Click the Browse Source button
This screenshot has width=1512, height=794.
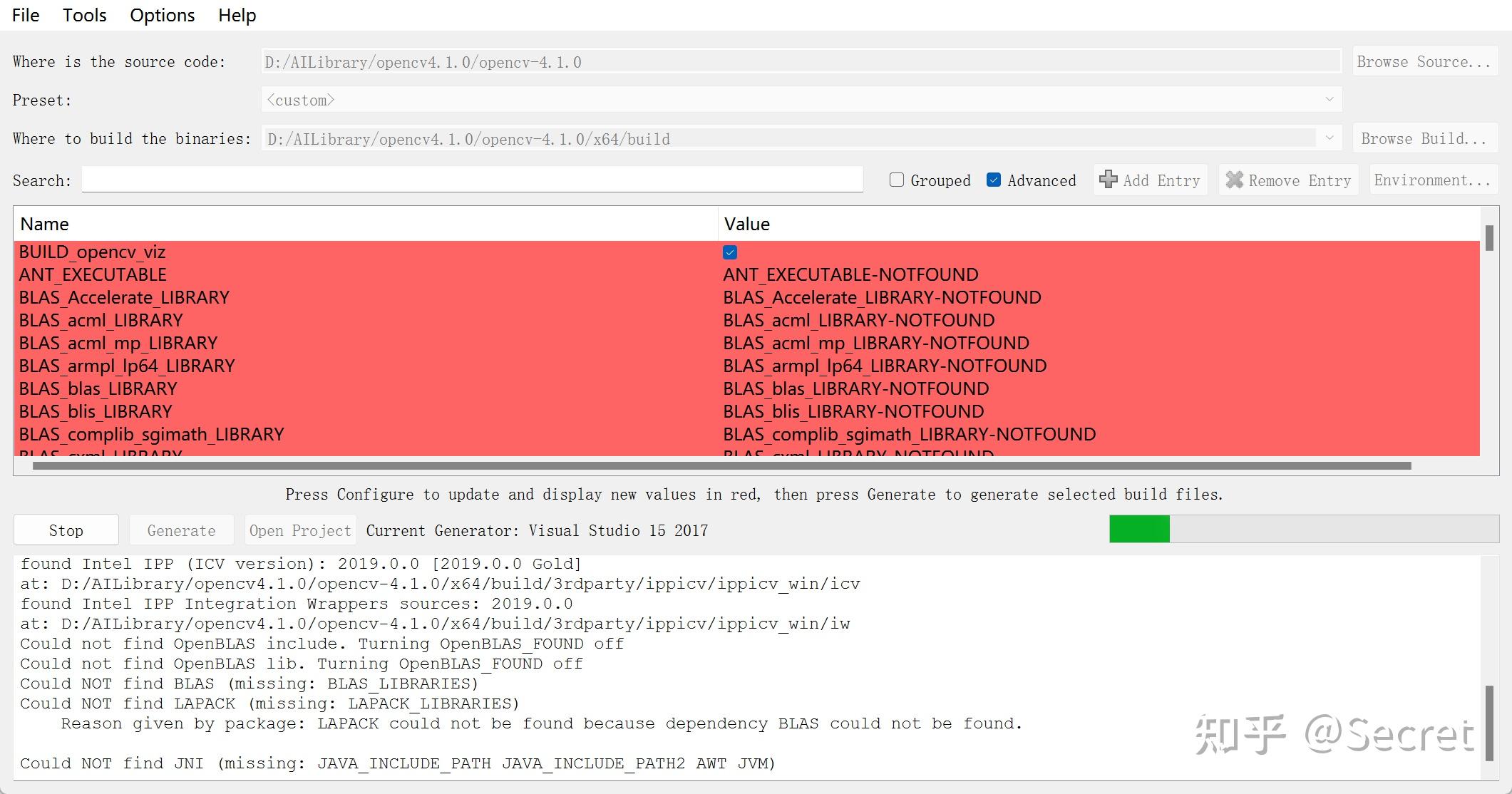(x=1424, y=62)
